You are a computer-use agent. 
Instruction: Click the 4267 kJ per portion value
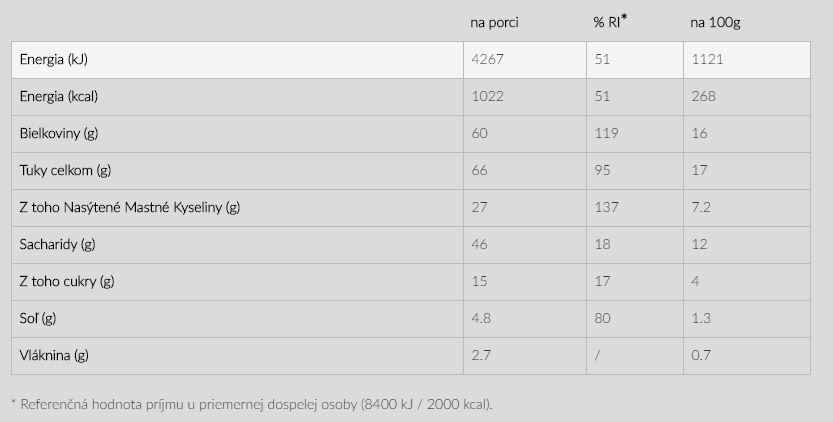coord(486,60)
